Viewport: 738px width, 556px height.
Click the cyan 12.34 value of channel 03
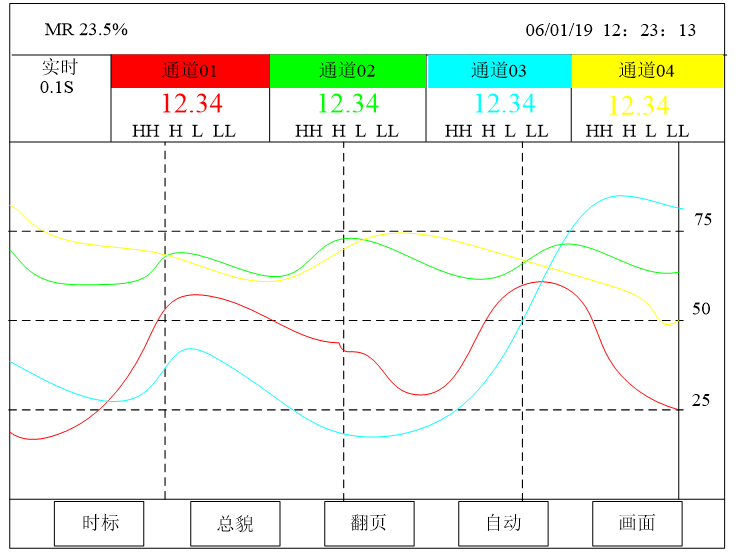pyautogui.click(x=505, y=104)
